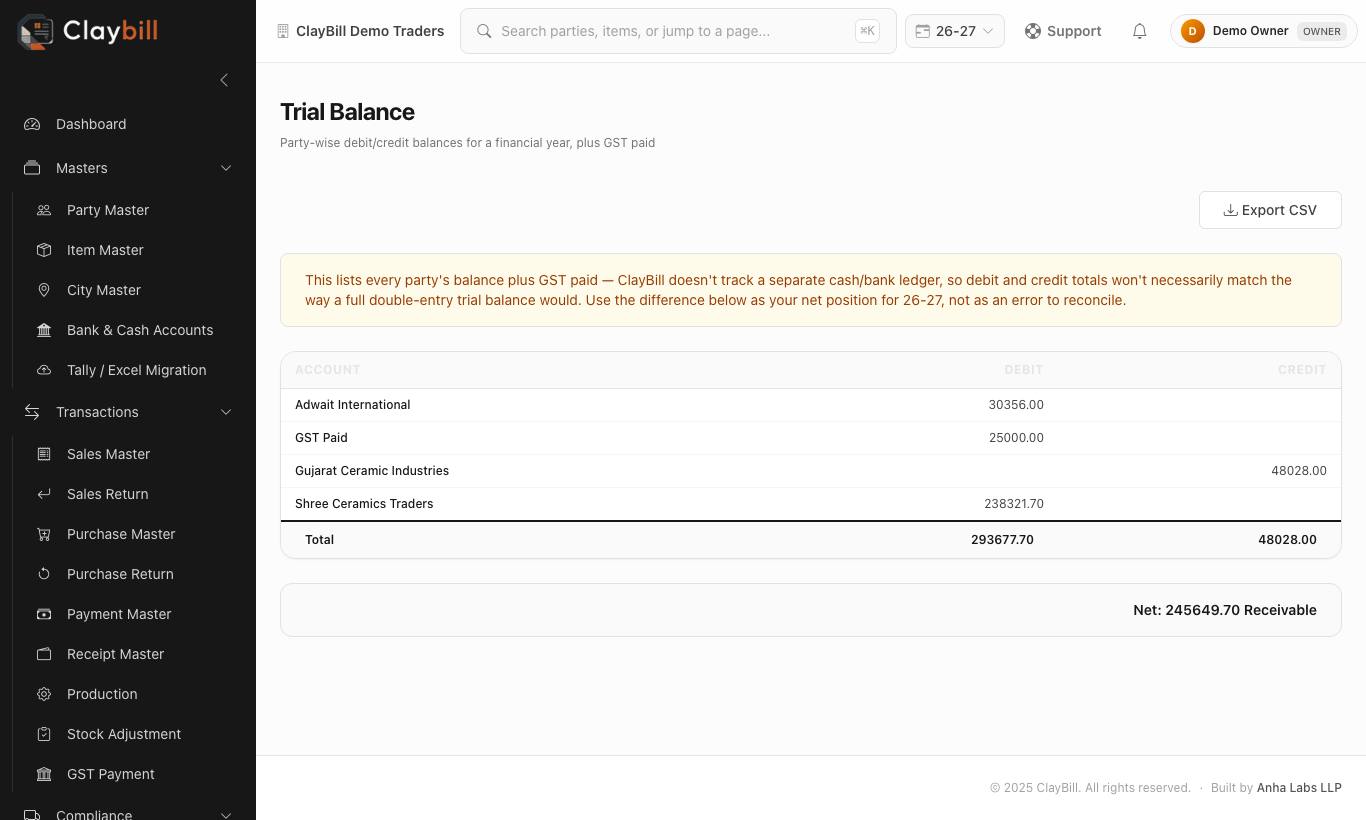The height and width of the screenshot is (820, 1366).
Task: Click the GST Payment bank icon
Action: (x=44, y=774)
